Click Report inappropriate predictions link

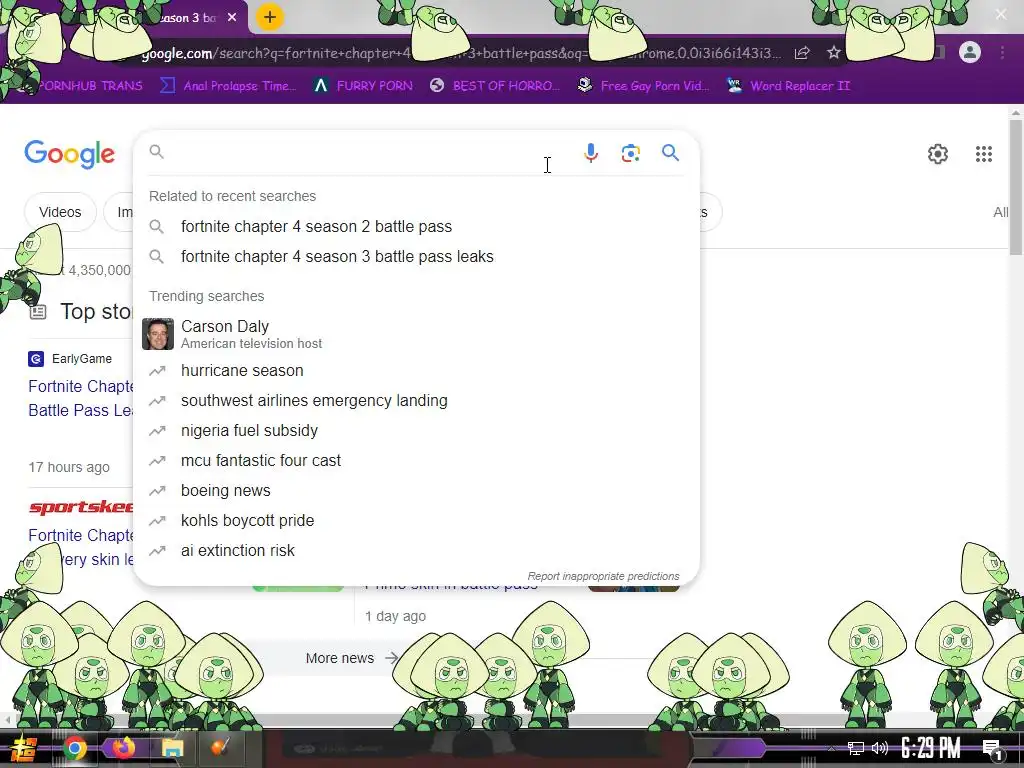coord(603,576)
